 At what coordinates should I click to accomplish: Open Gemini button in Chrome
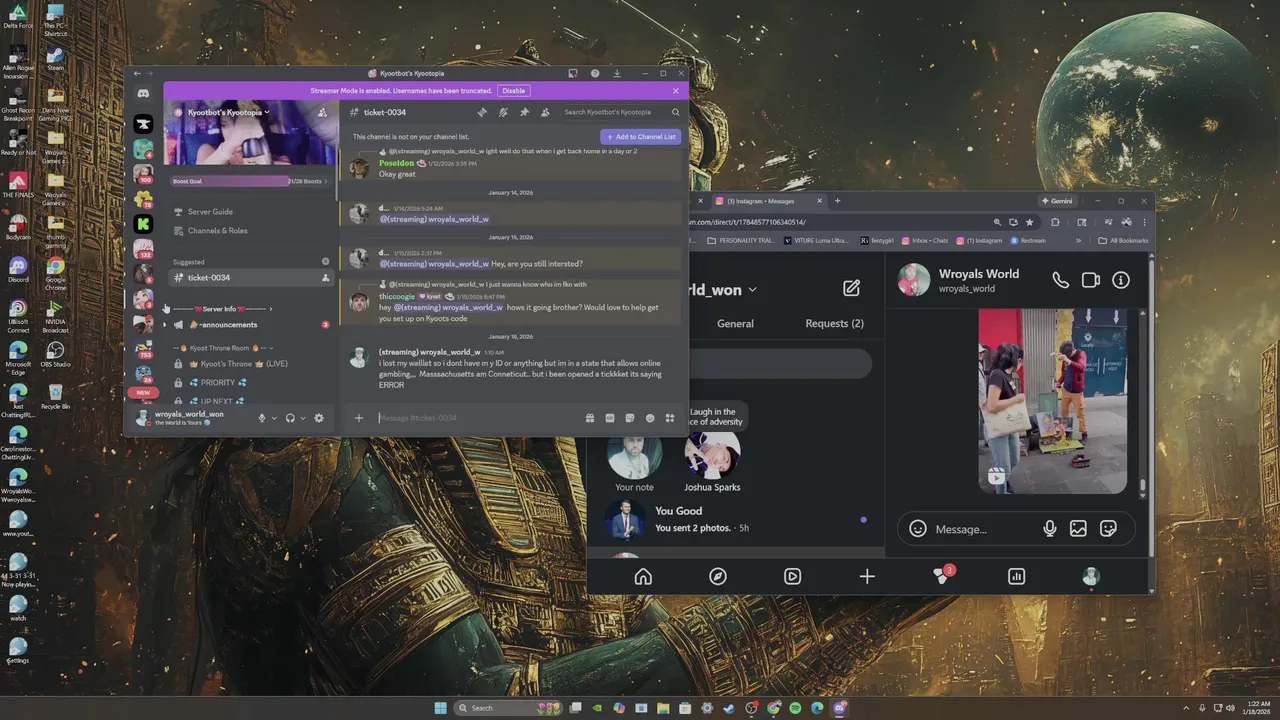(x=1057, y=201)
